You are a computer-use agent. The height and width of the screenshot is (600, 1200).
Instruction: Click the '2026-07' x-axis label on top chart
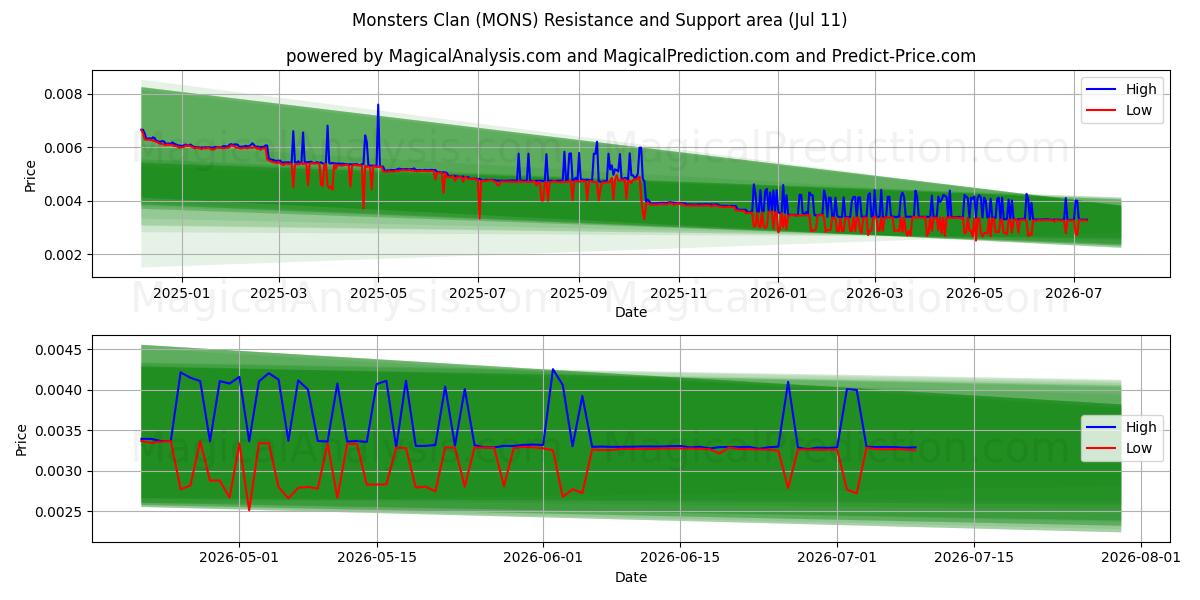(x=1074, y=293)
